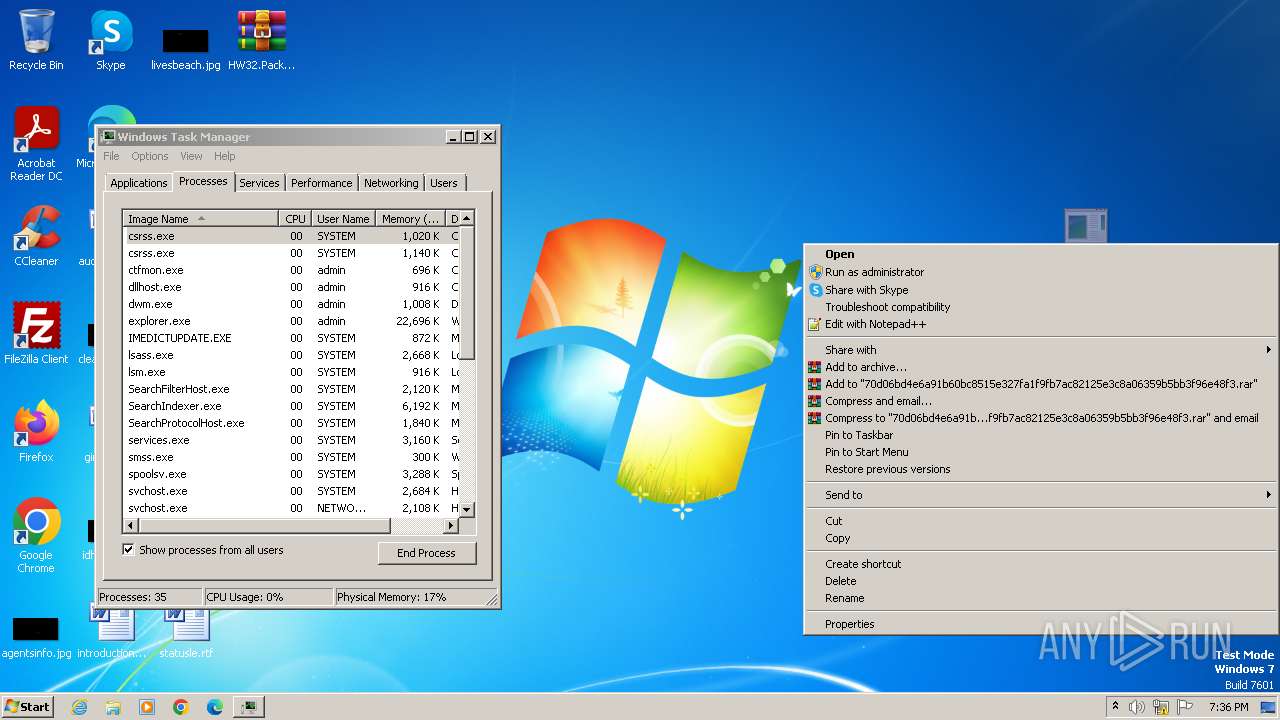1280x720 pixels.
Task: Toggle Show processes from all users
Action: point(128,549)
